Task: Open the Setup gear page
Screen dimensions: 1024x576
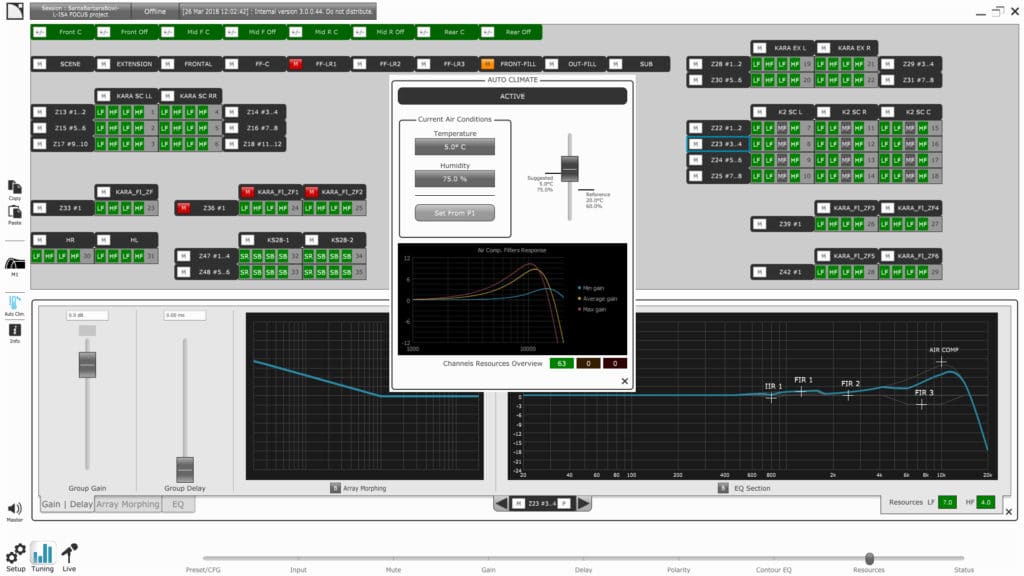Action: point(16,553)
